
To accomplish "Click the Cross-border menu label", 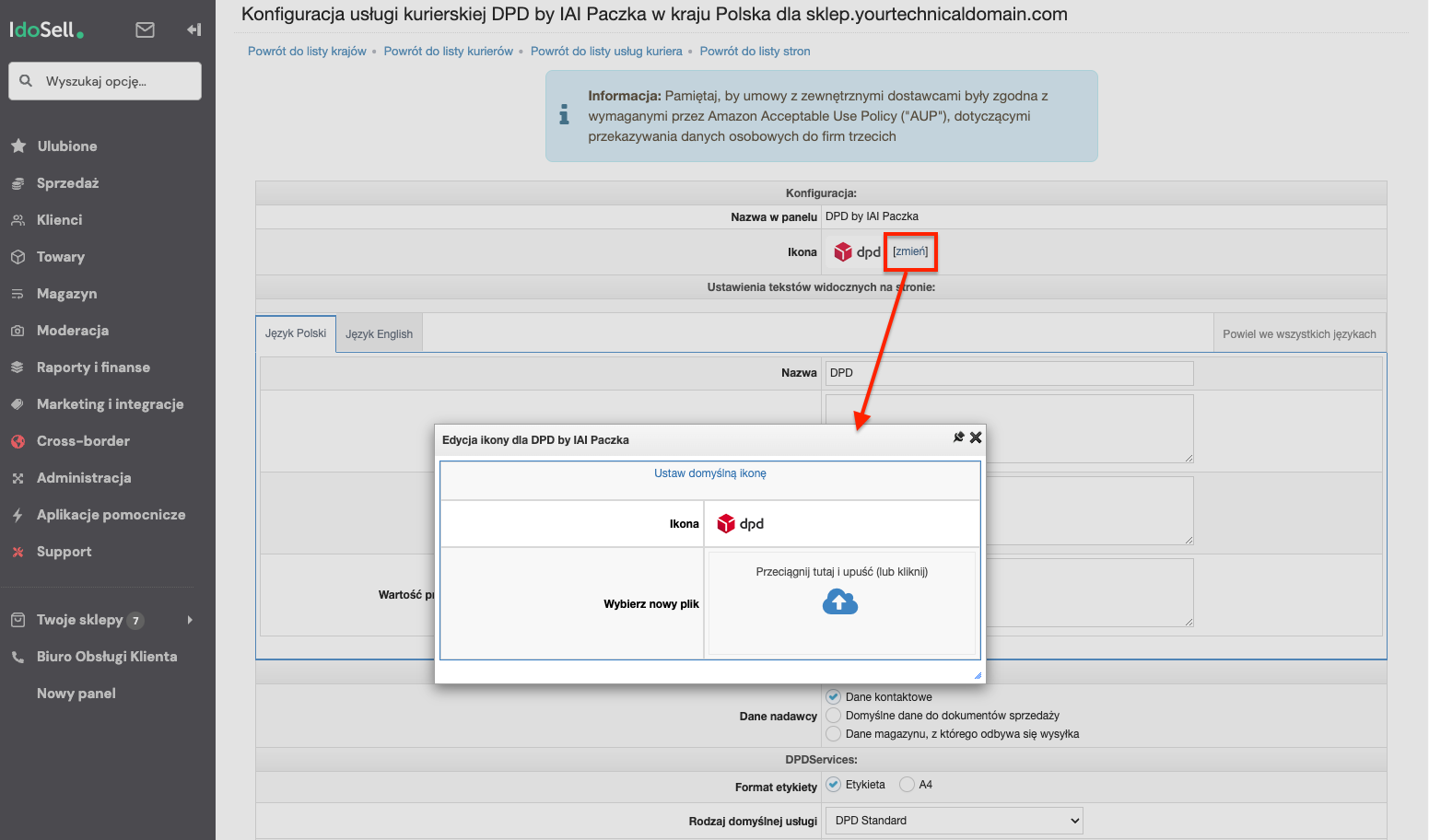I will click(x=83, y=441).
